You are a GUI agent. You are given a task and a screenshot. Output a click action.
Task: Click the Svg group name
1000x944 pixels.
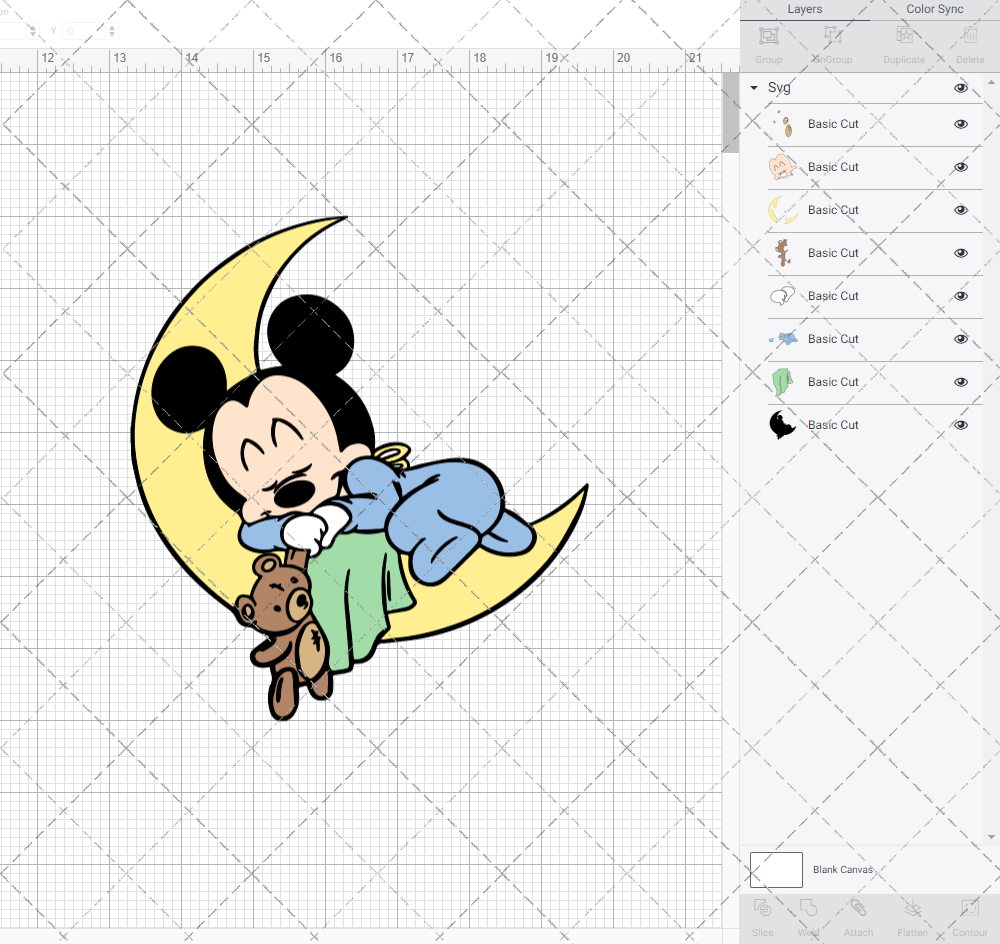click(x=779, y=88)
